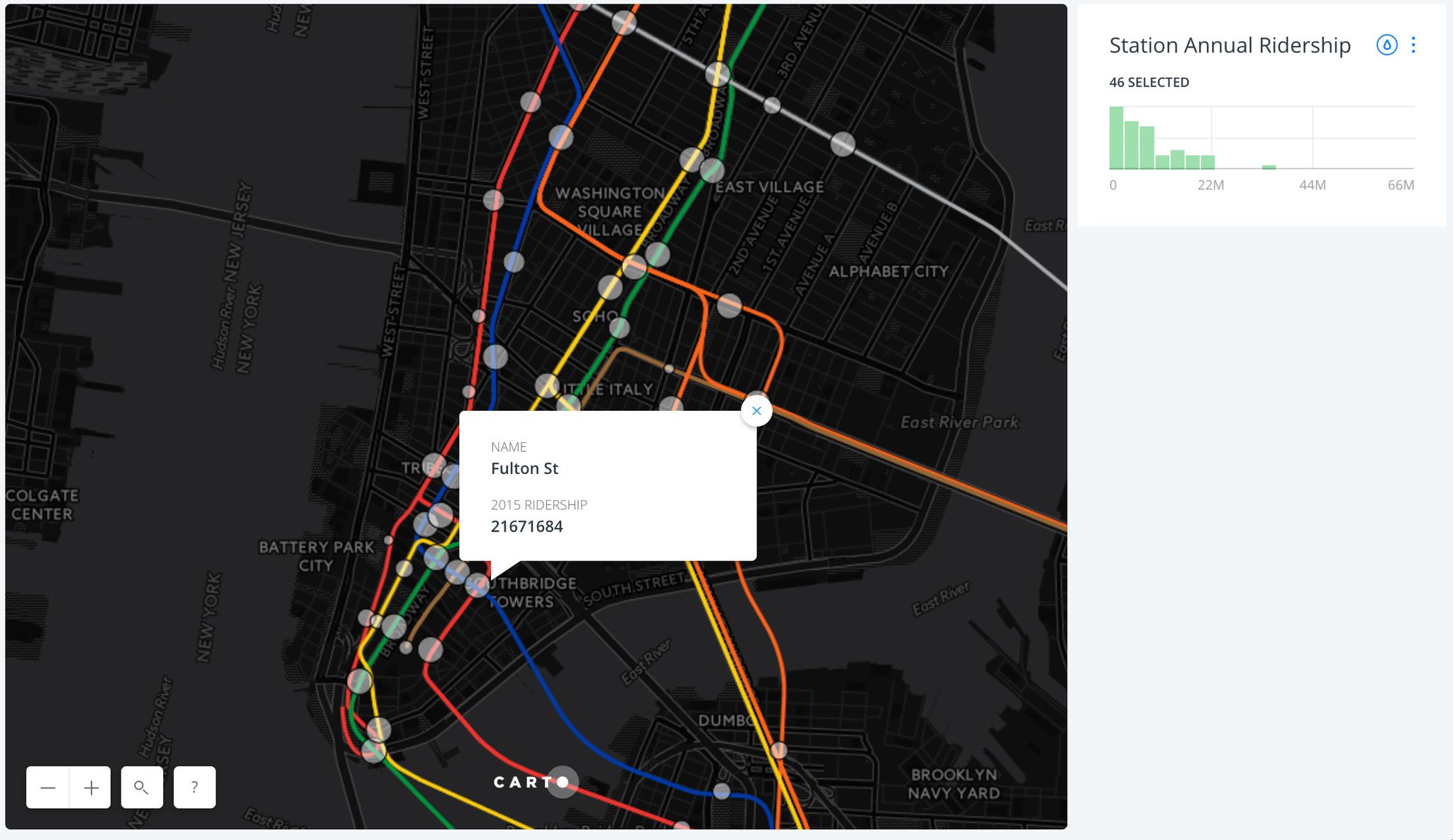1453x840 pixels.
Task: Click the 46 SELECTED label
Action: pyautogui.click(x=1149, y=82)
